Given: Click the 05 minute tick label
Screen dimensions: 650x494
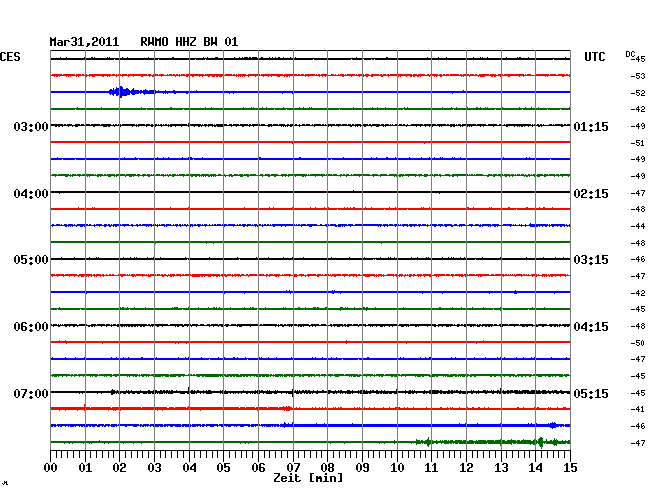Looking at the screenshot, I should point(223,468).
